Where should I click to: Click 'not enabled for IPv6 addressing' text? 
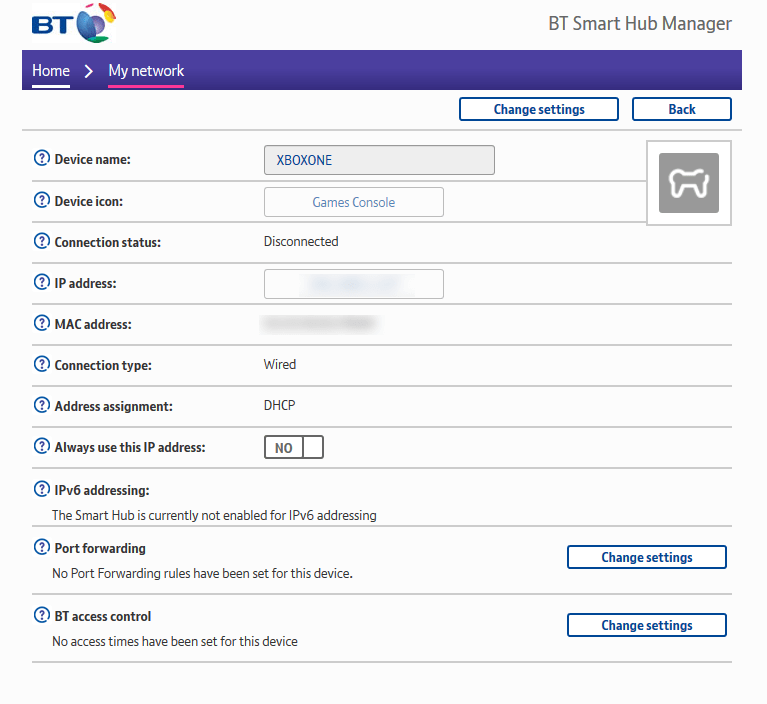[x=214, y=516]
